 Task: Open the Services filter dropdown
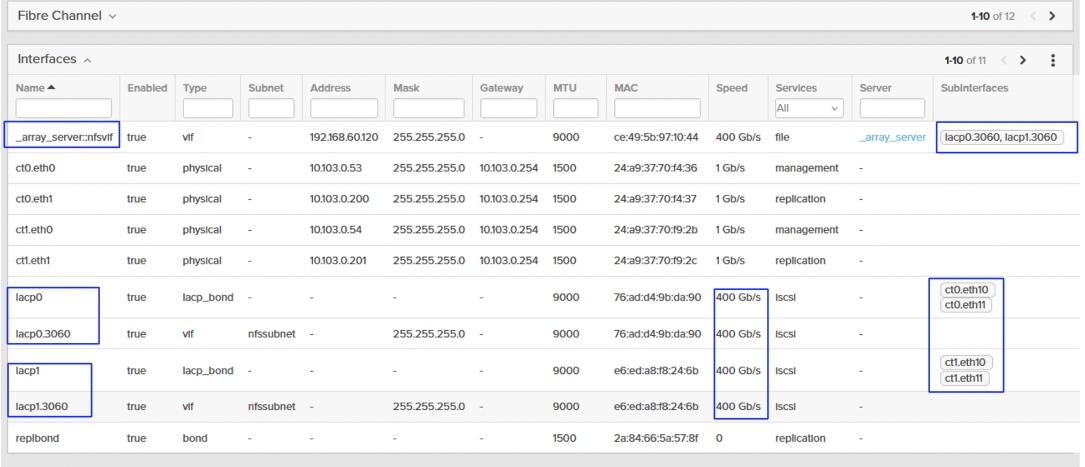(x=808, y=108)
